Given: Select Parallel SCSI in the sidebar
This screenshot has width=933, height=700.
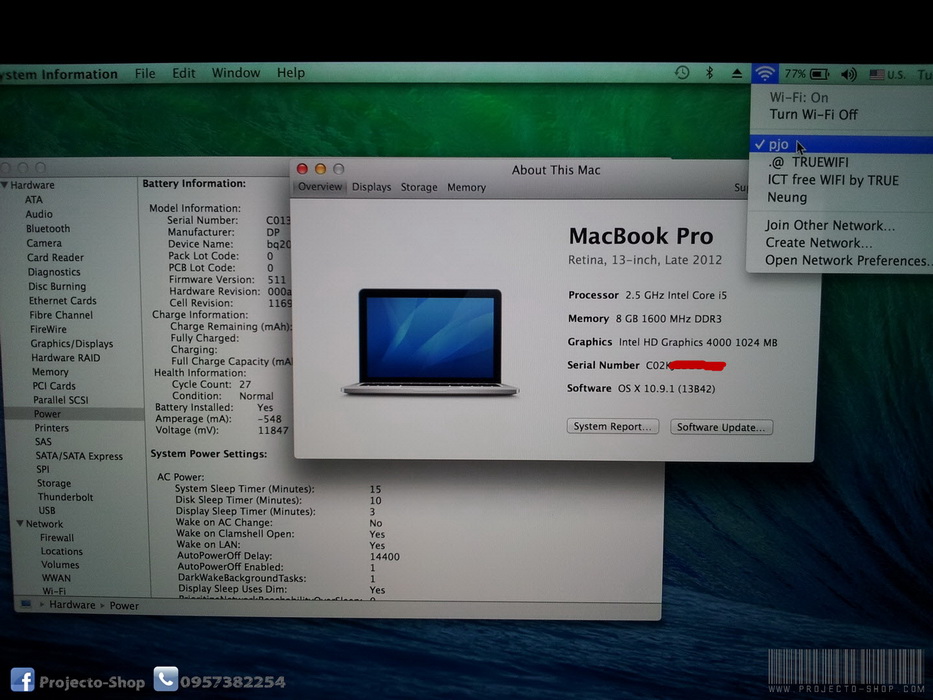Looking at the screenshot, I should point(60,400).
